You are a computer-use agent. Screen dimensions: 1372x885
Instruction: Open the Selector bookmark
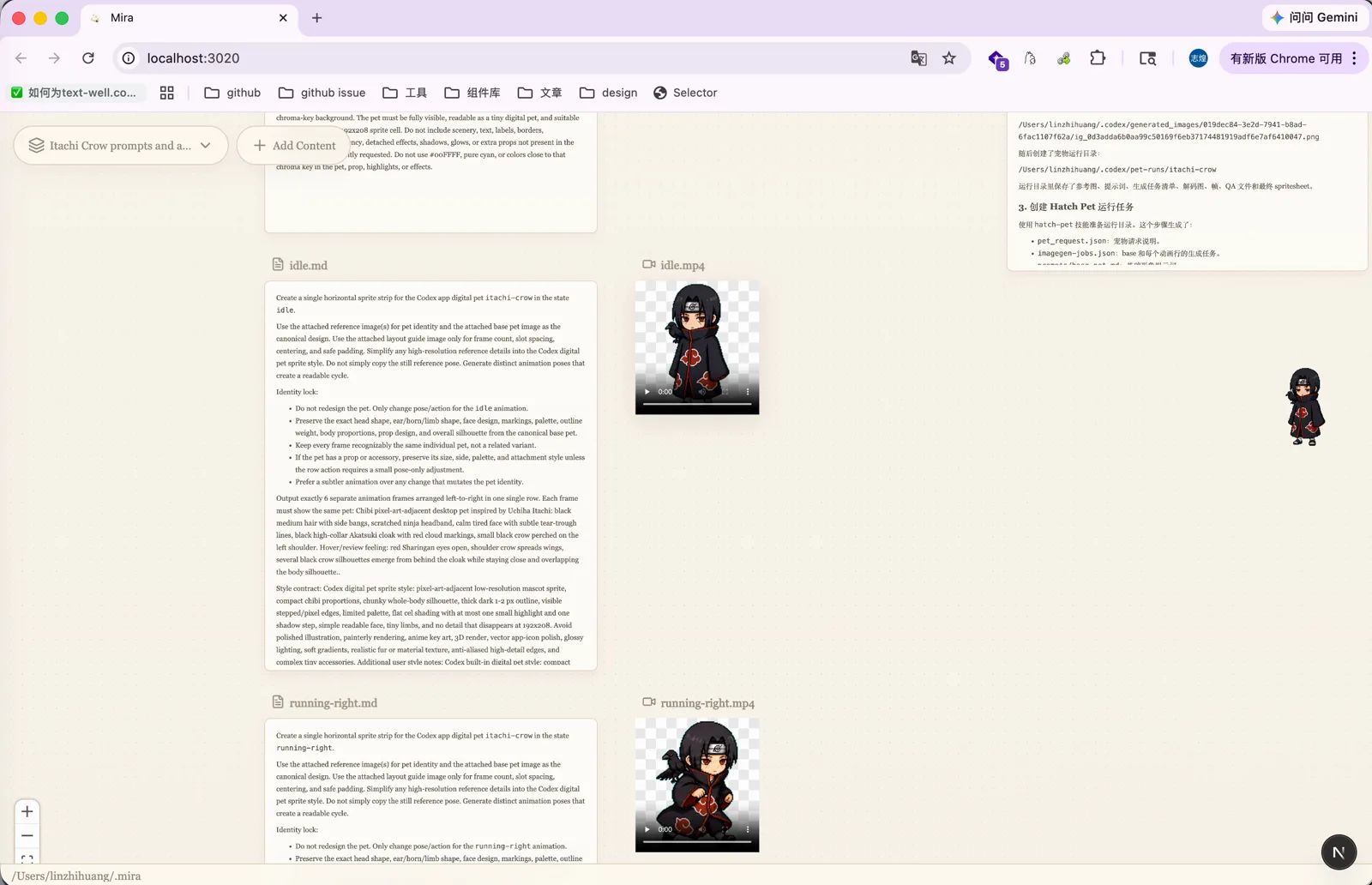(x=685, y=93)
